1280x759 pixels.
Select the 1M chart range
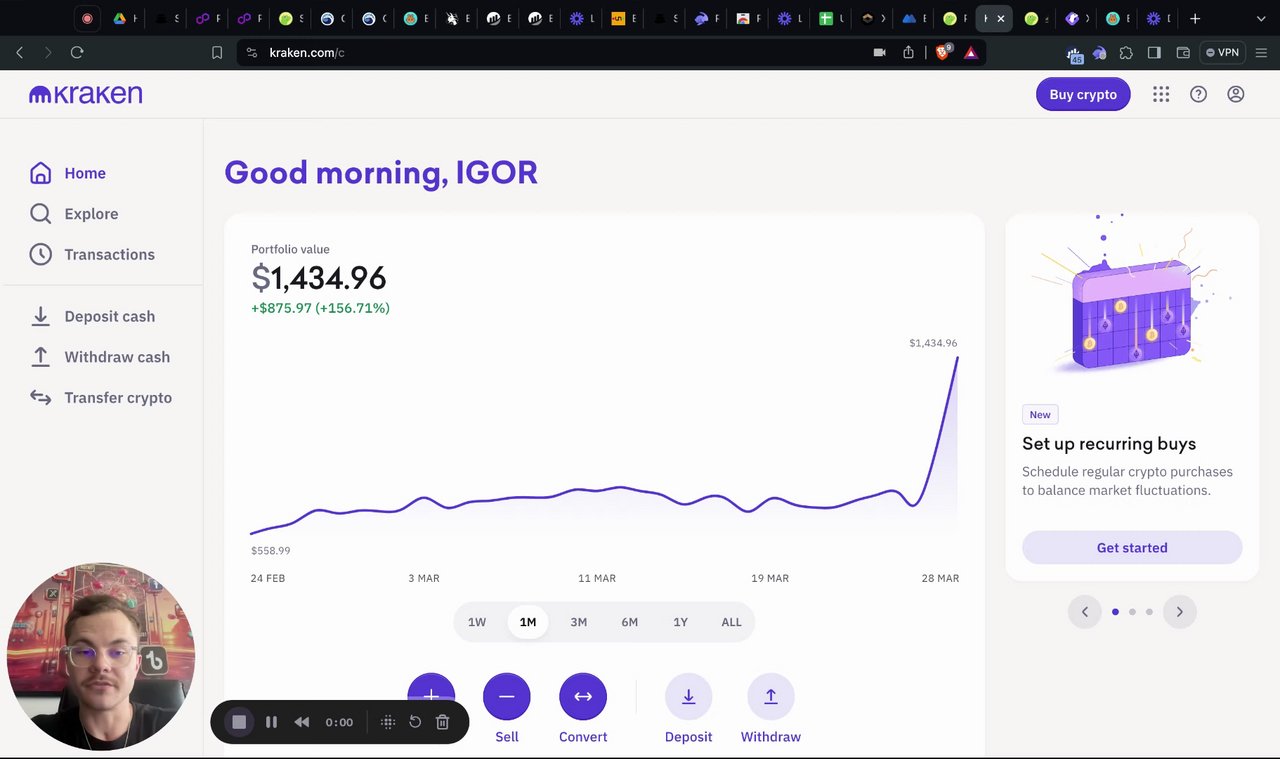click(x=528, y=622)
